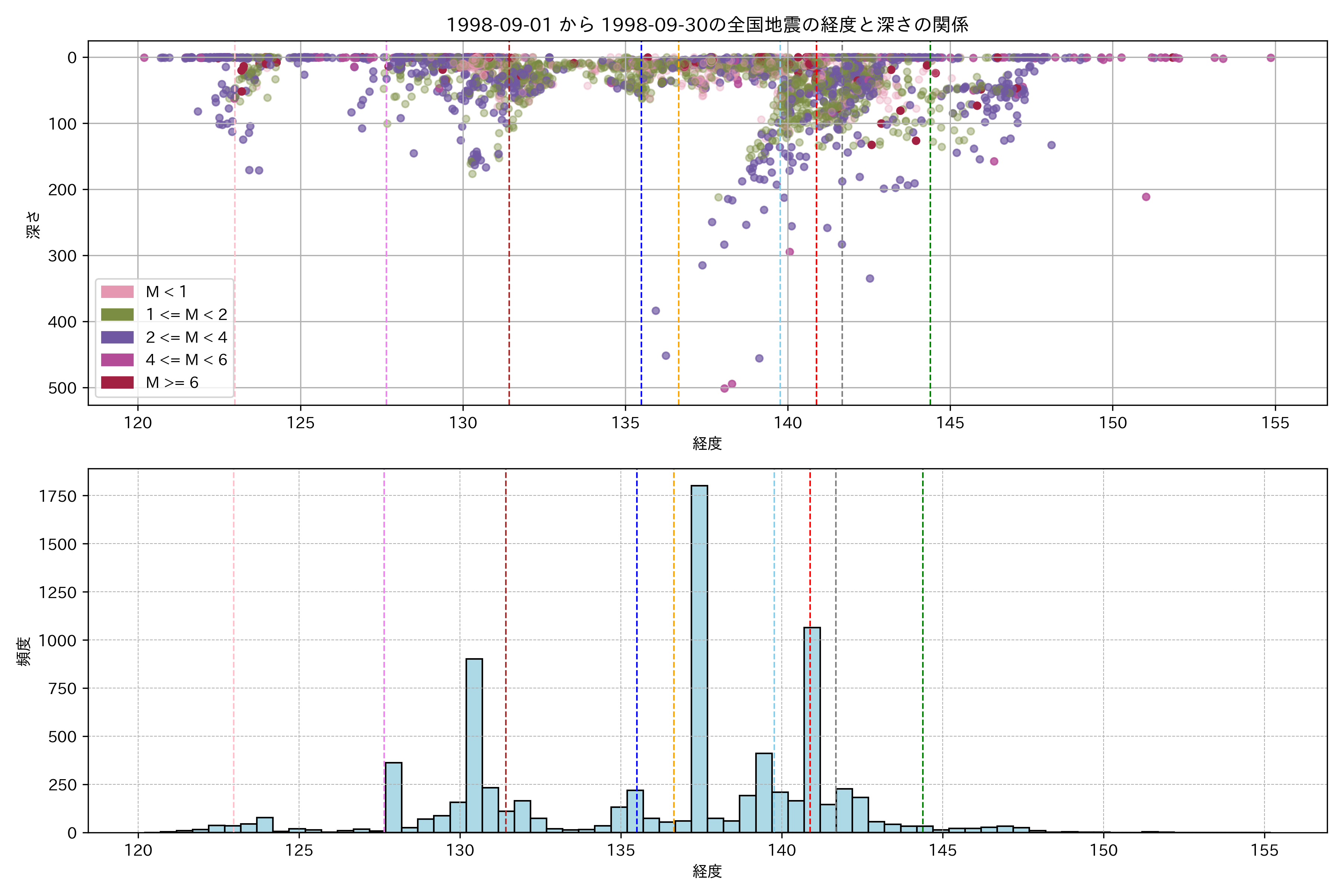Click the magenta 4 <= M < 6 legend swatch
The width and height of the screenshot is (1344, 896).
point(117,360)
